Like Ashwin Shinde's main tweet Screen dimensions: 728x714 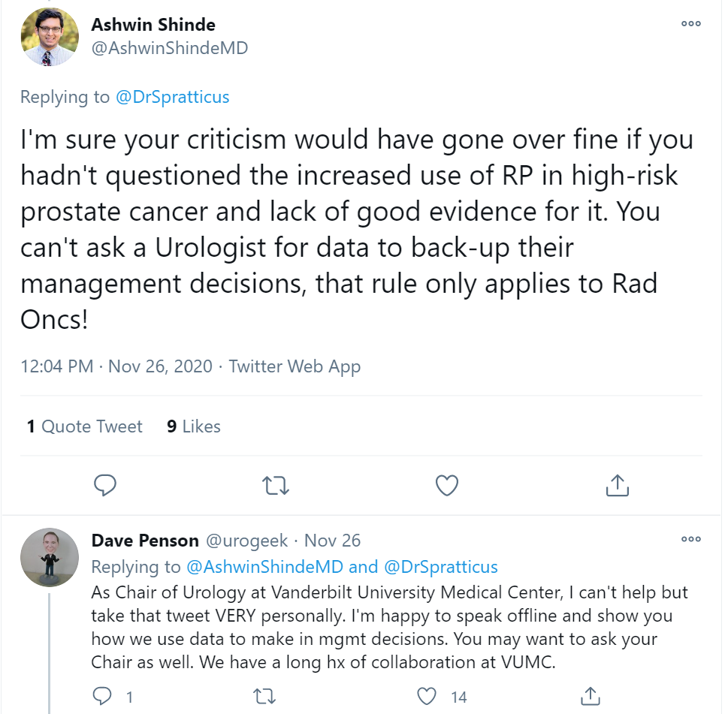[447, 485]
